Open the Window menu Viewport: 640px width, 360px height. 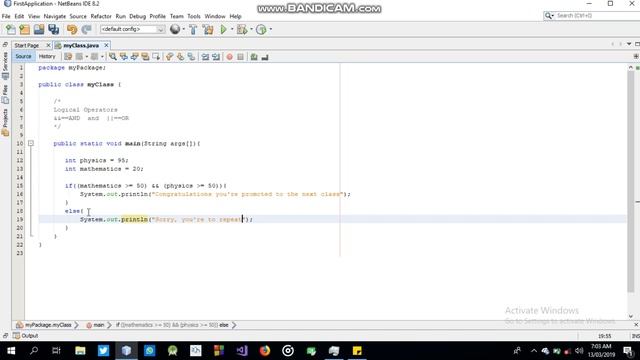point(215,16)
